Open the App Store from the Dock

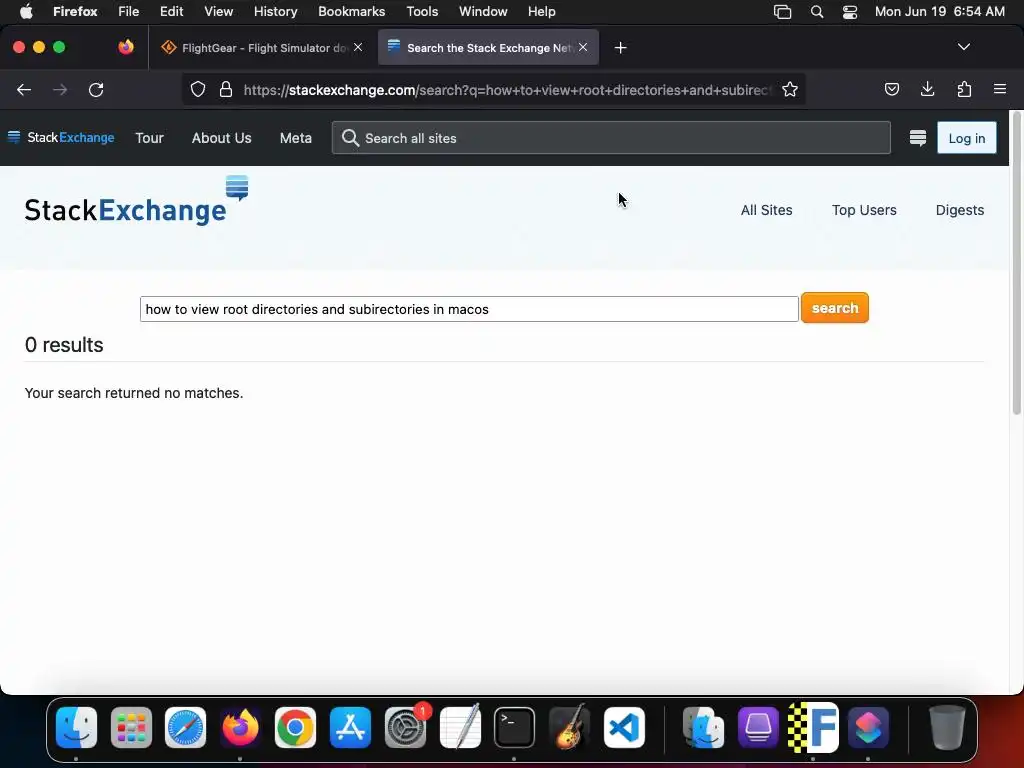pyautogui.click(x=350, y=727)
